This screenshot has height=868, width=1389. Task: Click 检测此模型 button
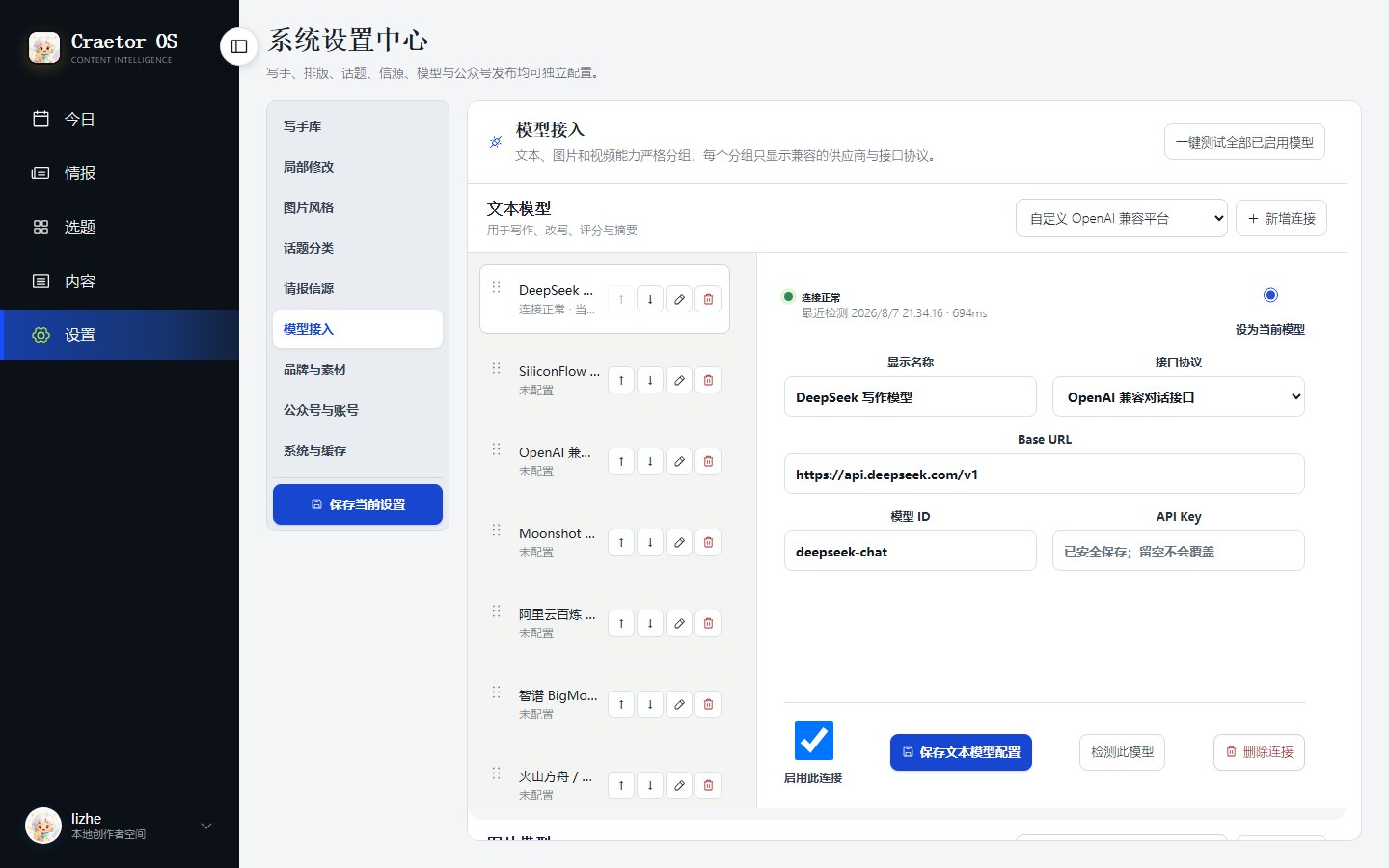click(1122, 752)
